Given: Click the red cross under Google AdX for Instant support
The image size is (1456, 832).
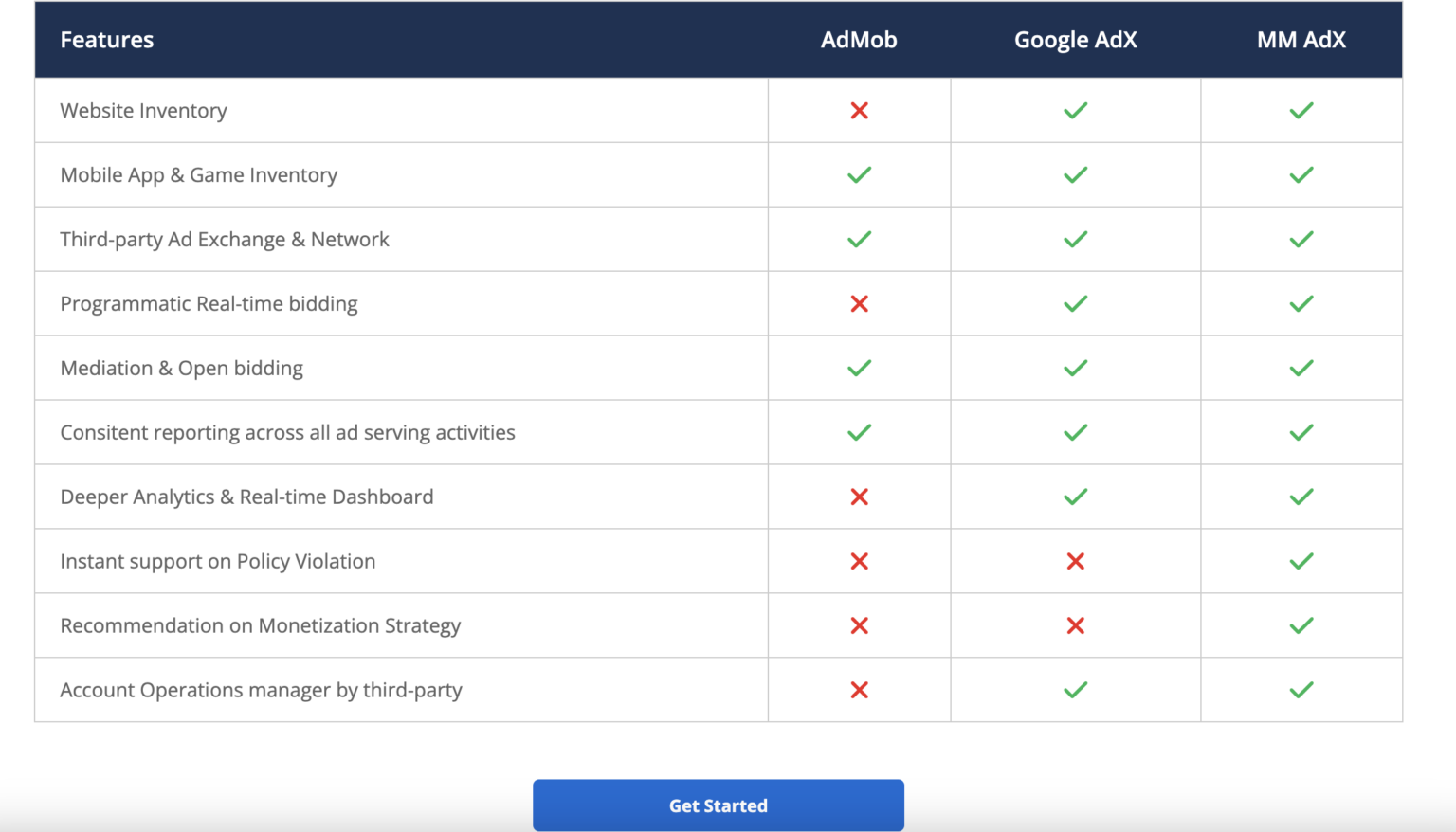Looking at the screenshot, I should click(x=1075, y=561).
